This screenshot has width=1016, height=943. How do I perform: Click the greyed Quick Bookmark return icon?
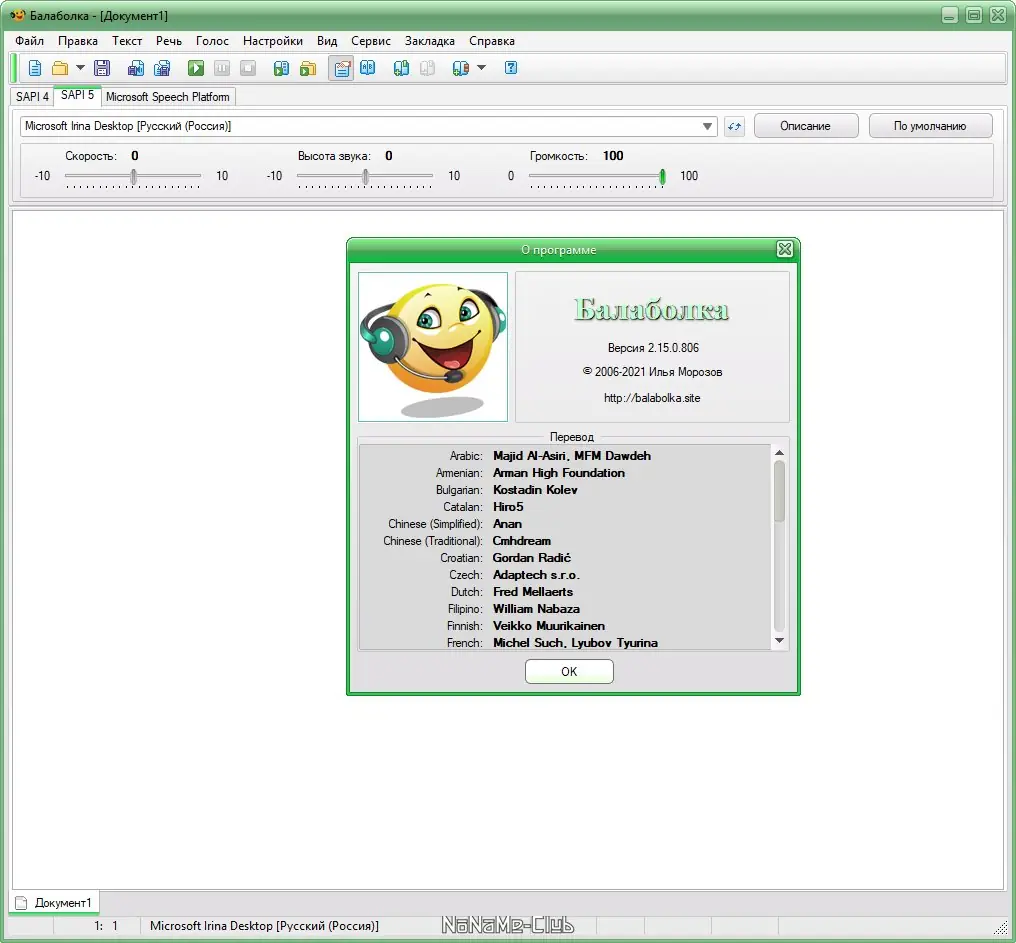(x=427, y=68)
